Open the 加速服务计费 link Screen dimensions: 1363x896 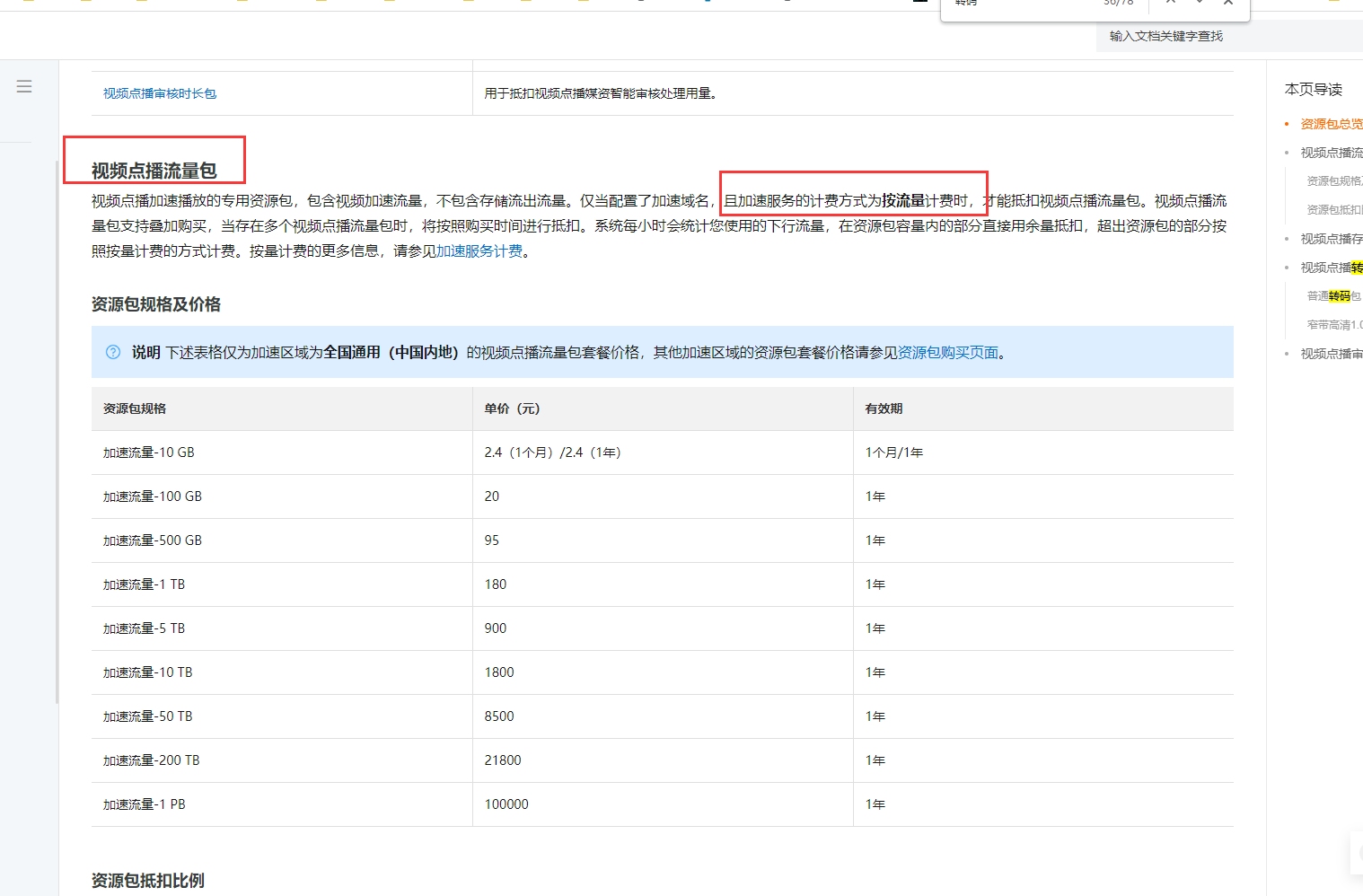click(479, 251)
